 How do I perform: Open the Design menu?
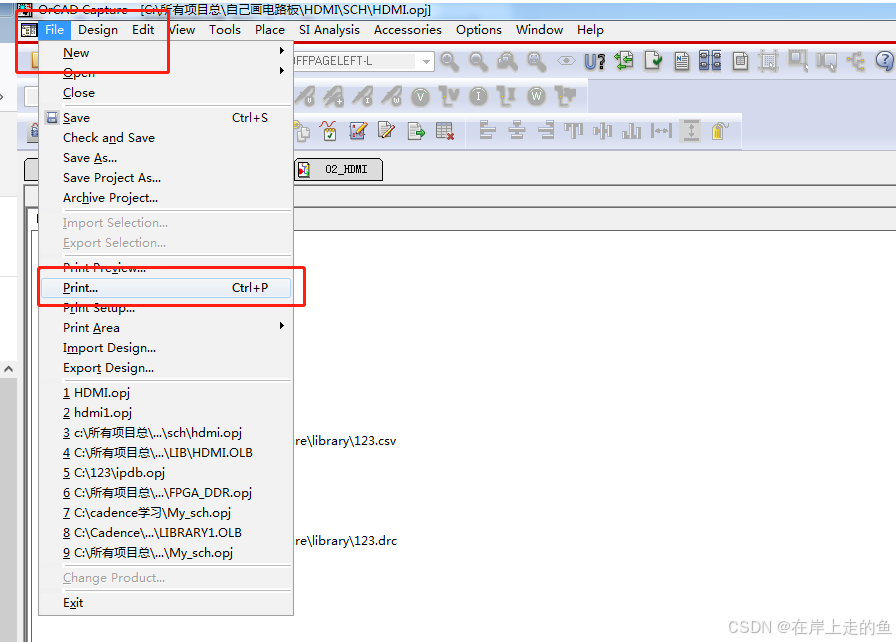coord(98,30)
